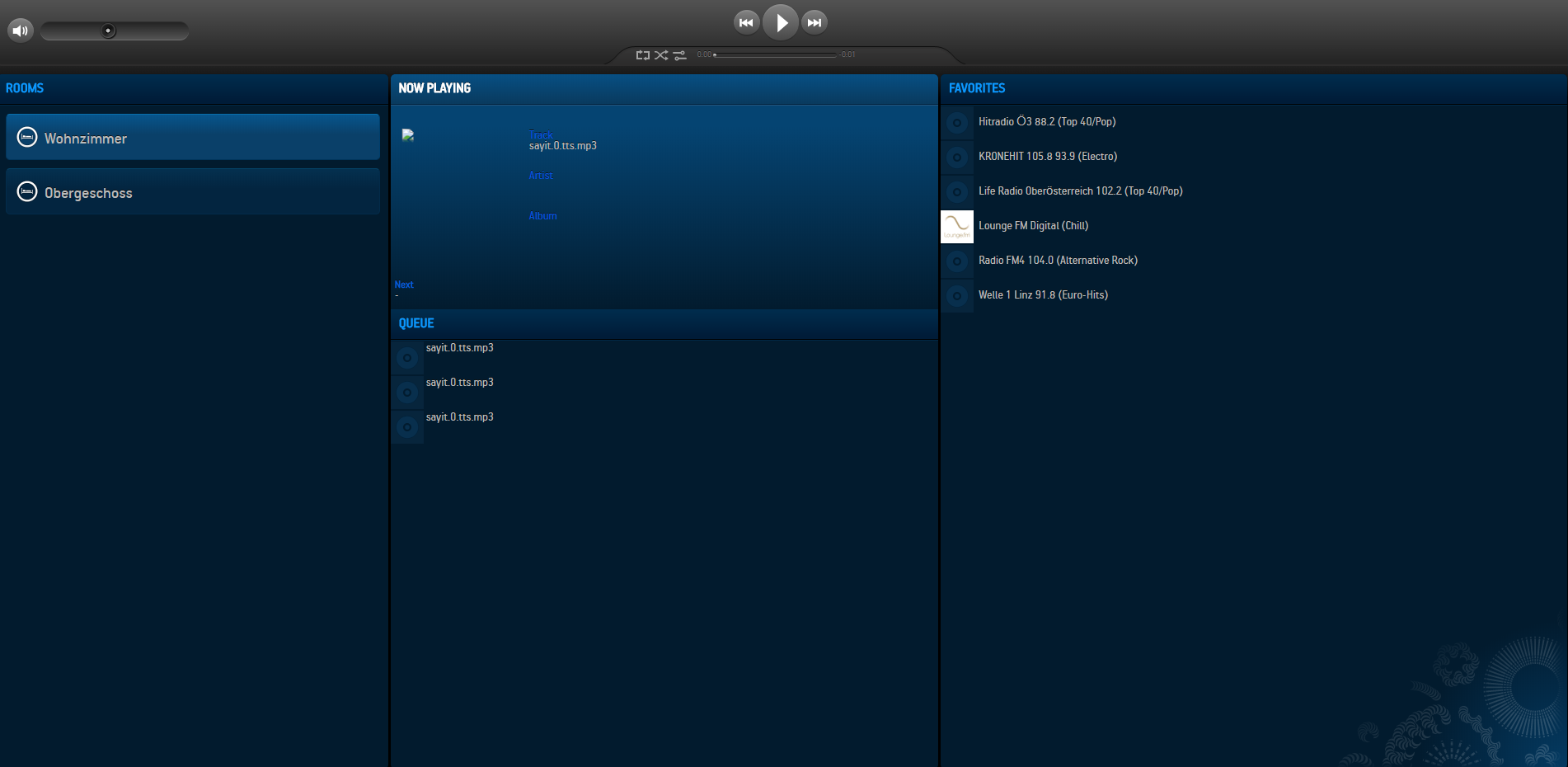Select the Wohnzimmer room

[x=193, y=138]
